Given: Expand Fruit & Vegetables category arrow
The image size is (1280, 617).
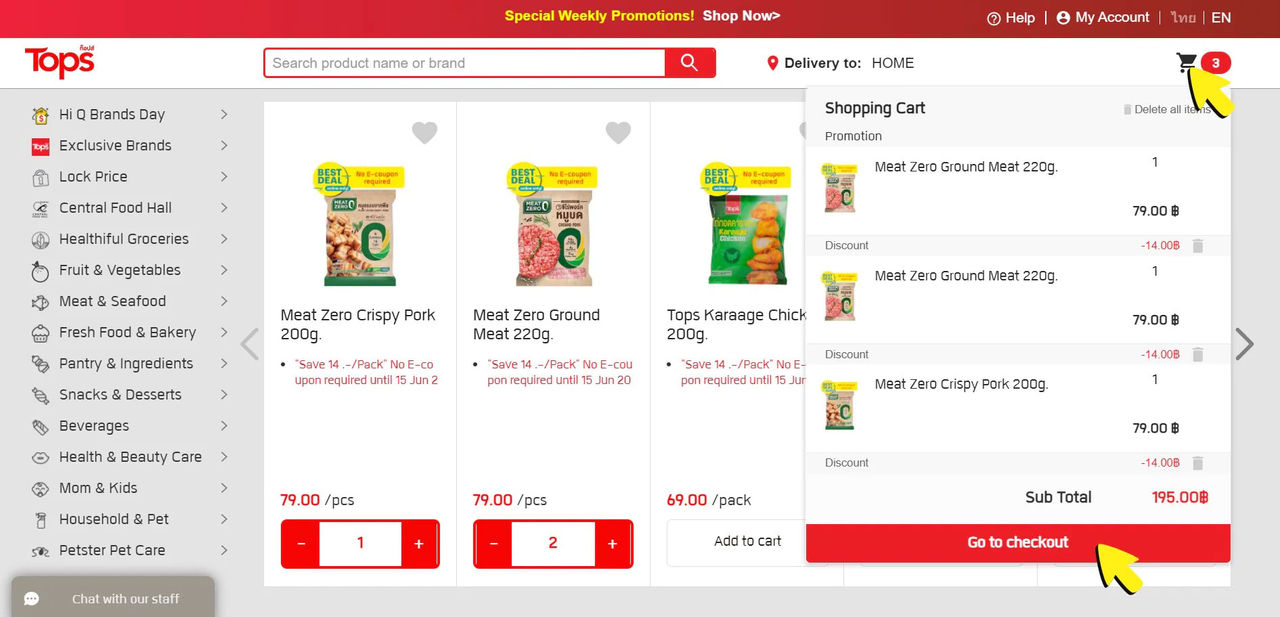Looking at the screenshot, I should (x=224, y=270).
